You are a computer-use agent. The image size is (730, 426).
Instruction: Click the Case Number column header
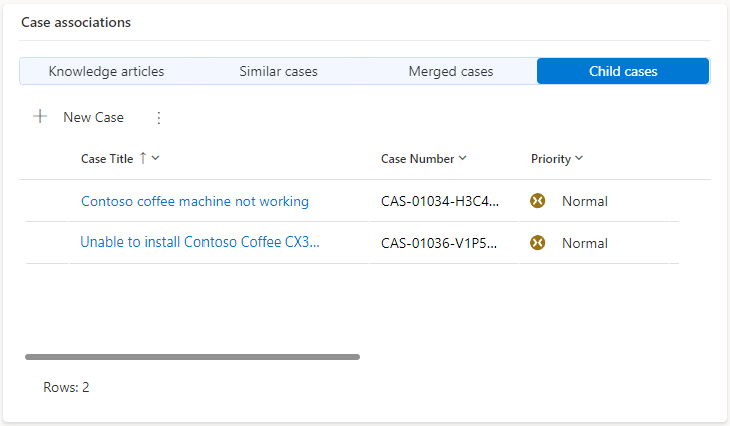click(x=417, y=159)
